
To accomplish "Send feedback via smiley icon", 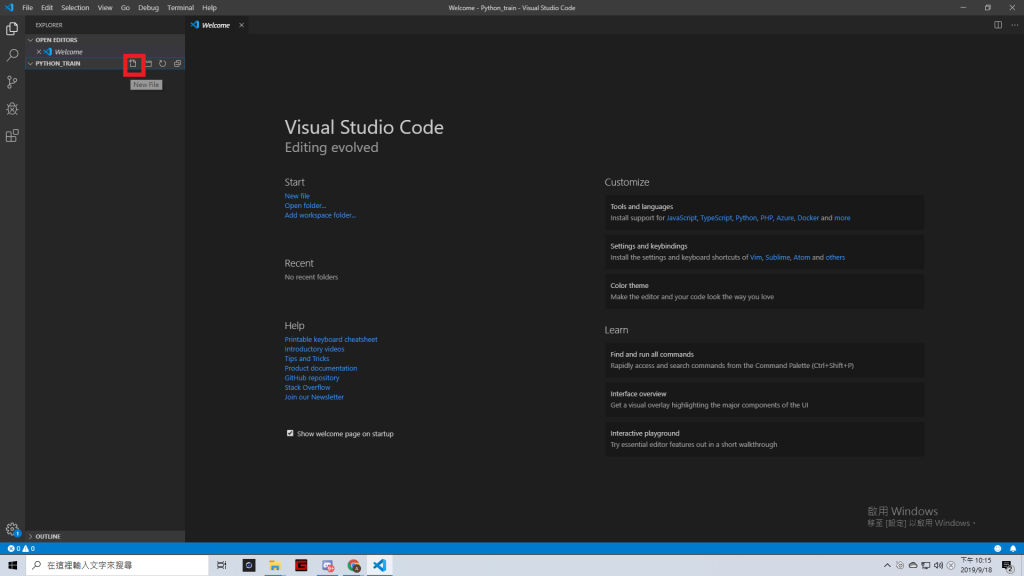I will 997,549.
